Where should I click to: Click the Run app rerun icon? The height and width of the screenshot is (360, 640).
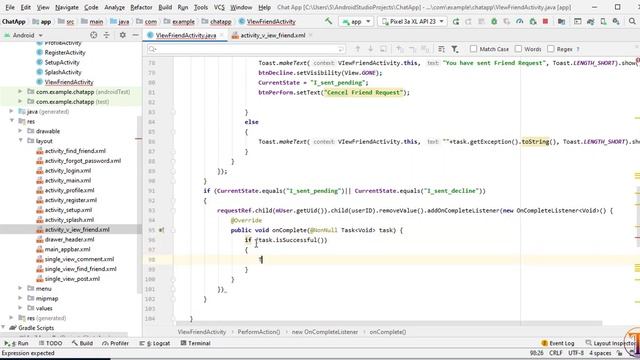tap(456, 21)
